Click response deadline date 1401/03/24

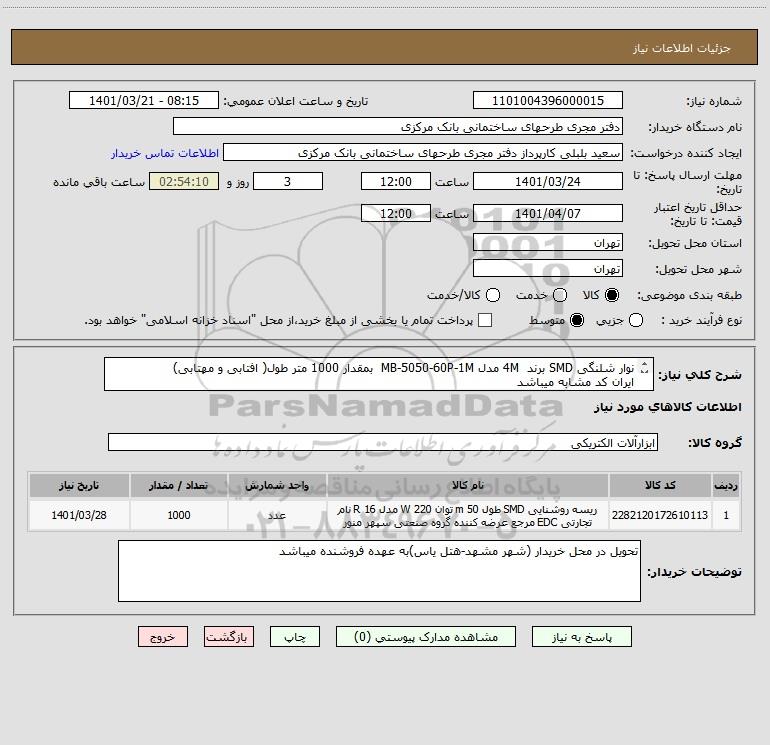coord(548,181)
